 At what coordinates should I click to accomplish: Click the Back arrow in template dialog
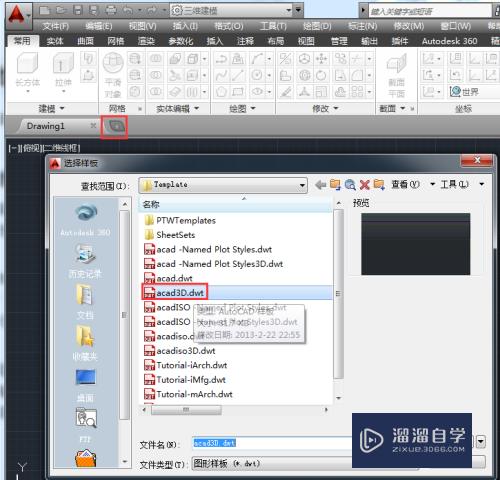click(320, 185)
